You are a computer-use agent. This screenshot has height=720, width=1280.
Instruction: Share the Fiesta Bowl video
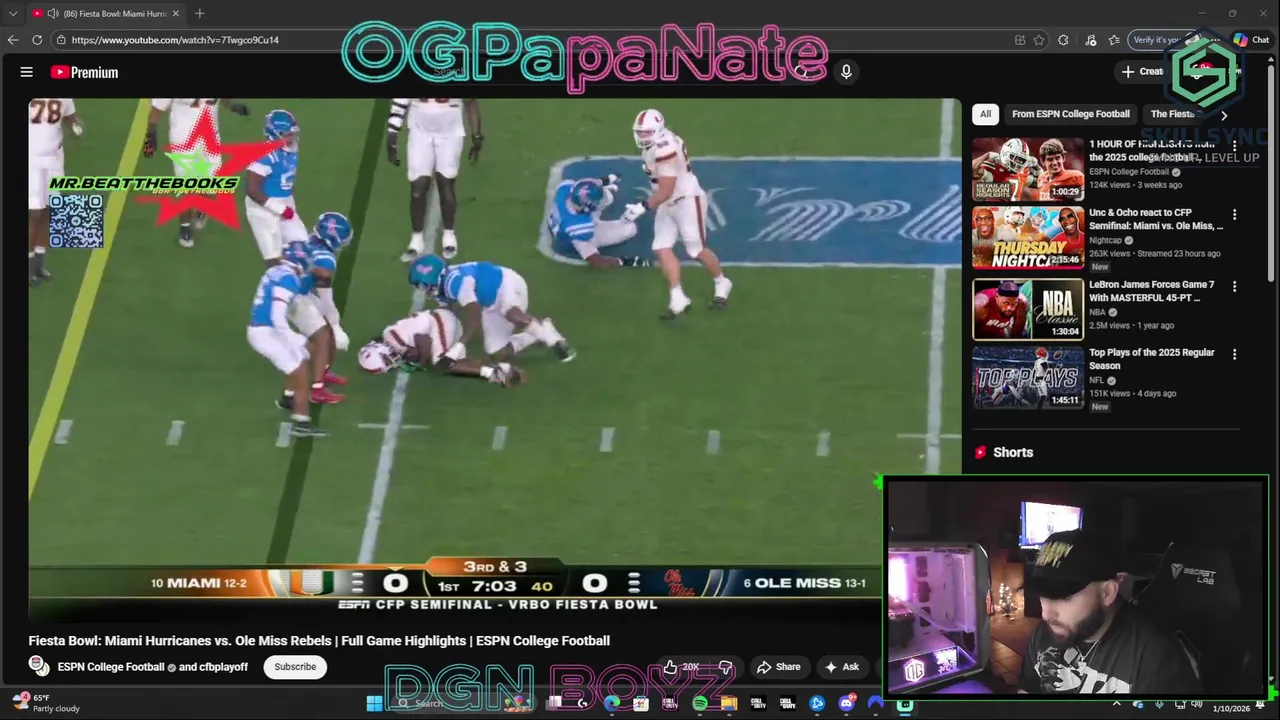pyautogui.click(x=779, y=667)
